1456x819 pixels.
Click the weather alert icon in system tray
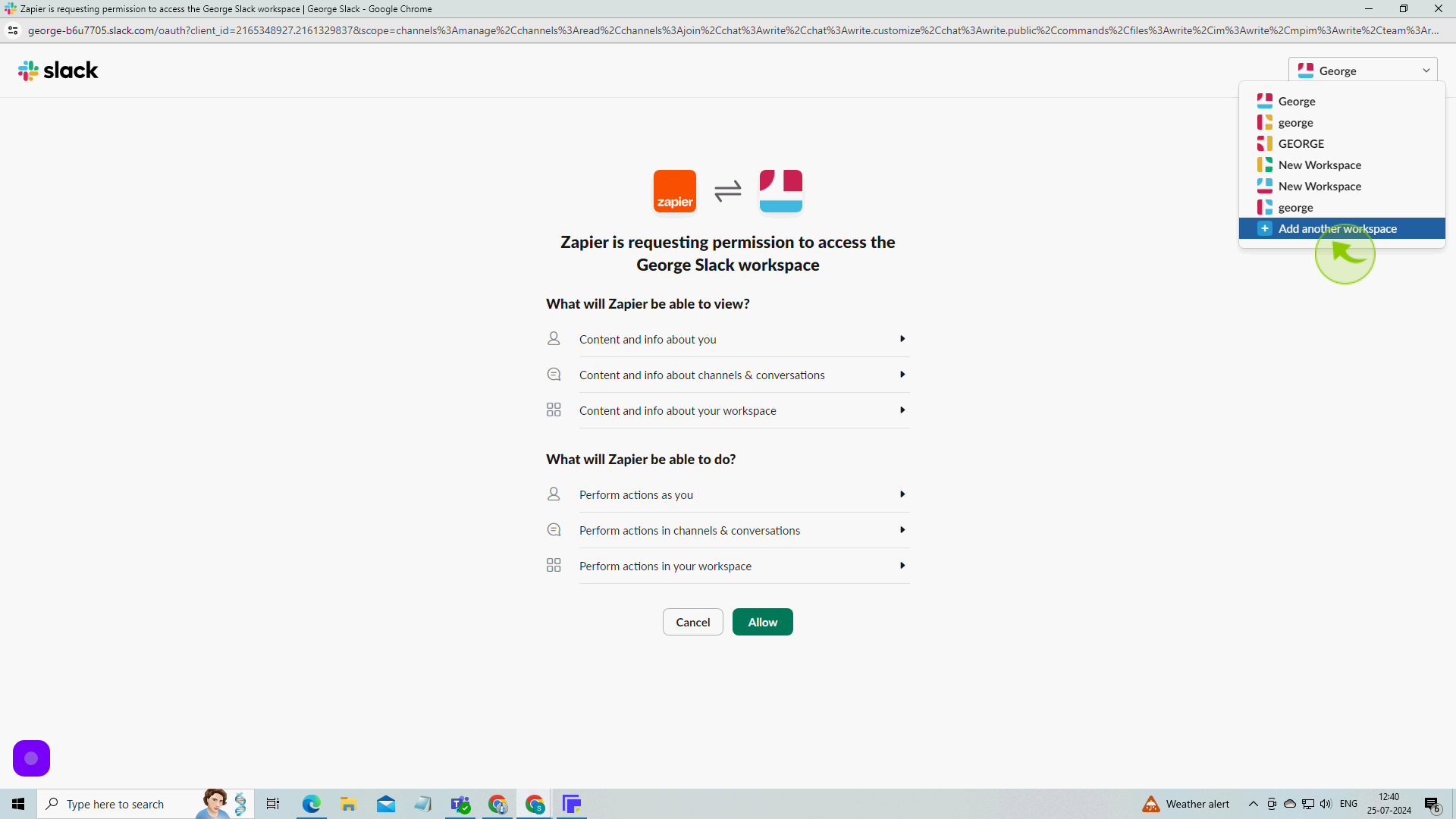[1153, 803]
